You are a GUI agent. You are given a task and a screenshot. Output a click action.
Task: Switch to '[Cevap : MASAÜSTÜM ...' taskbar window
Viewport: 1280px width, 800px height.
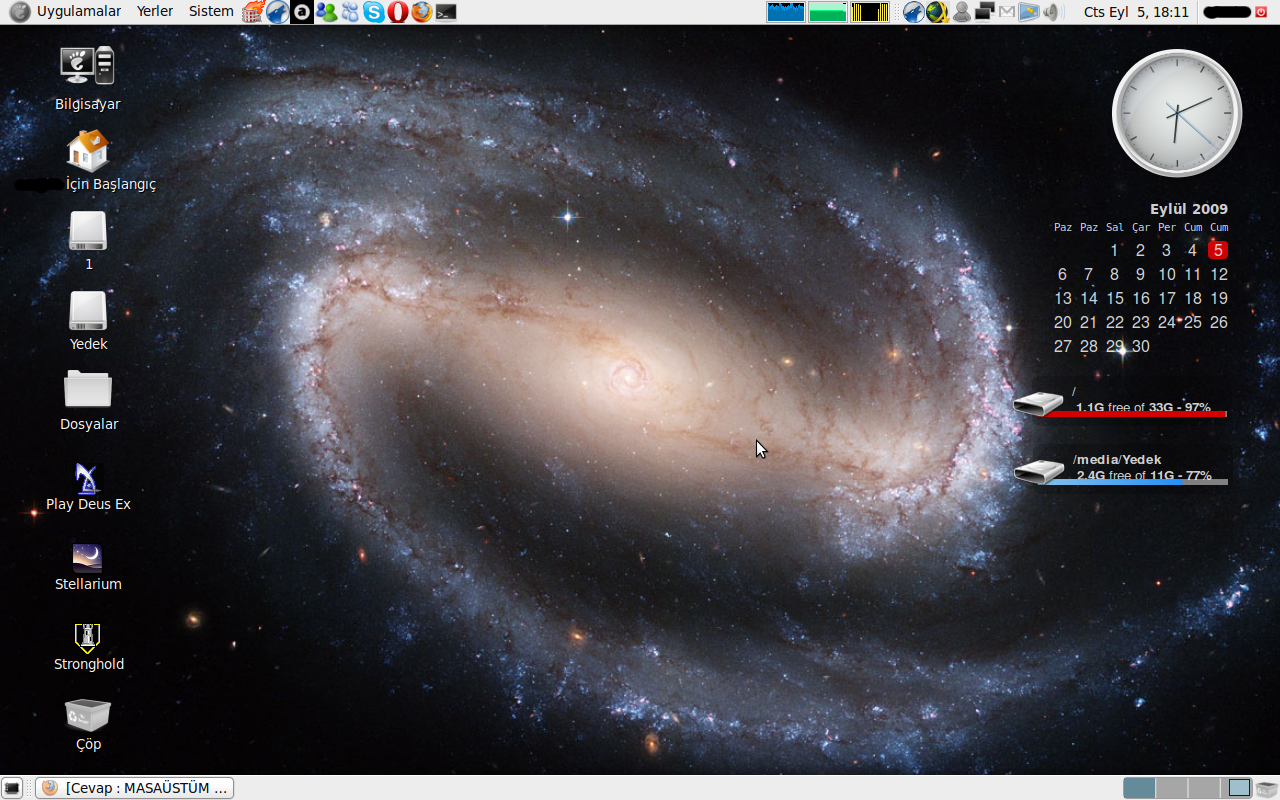(135, 788)
